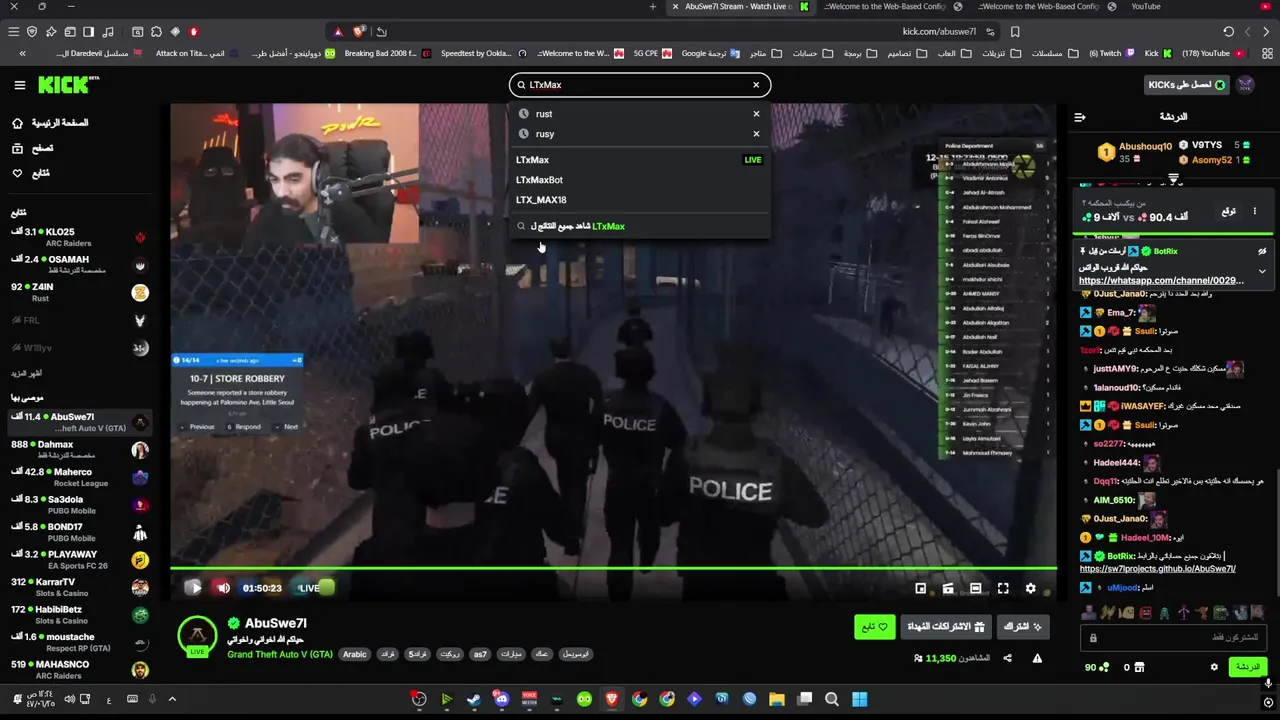The height and width of the screenshot is (720, 1280).
Task: Click the prediction vote button
Action: [x=1227, y=211]
